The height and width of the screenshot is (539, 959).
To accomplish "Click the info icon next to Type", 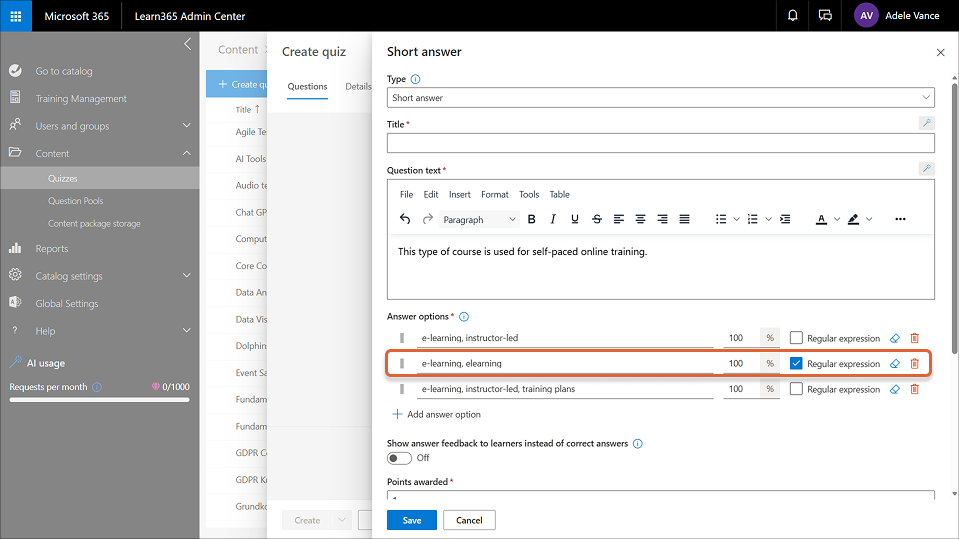I will [416, 79].
